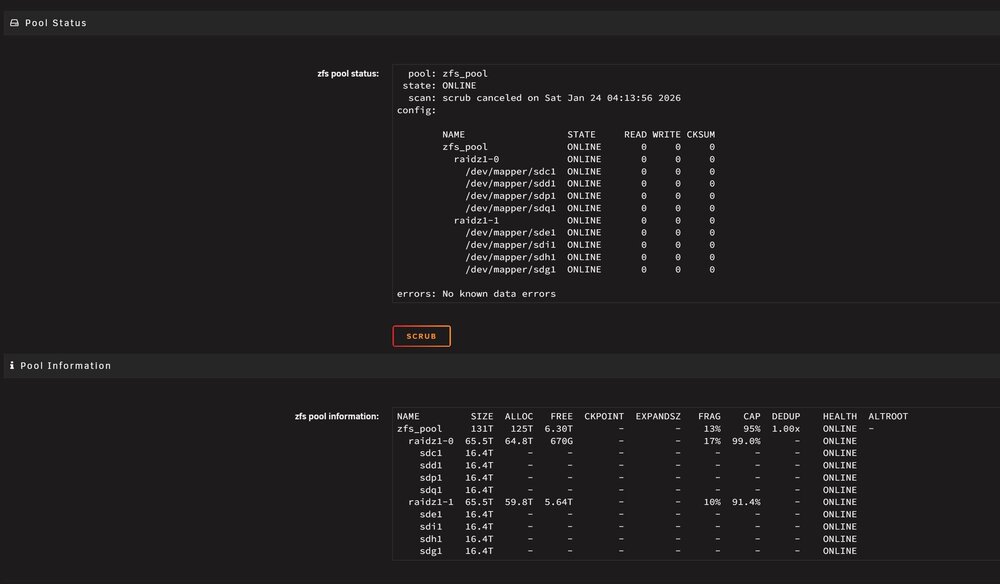Click the ALTROOT column header
The height and width of the screenshot is (584, 1000).
[x=888, y=416]
